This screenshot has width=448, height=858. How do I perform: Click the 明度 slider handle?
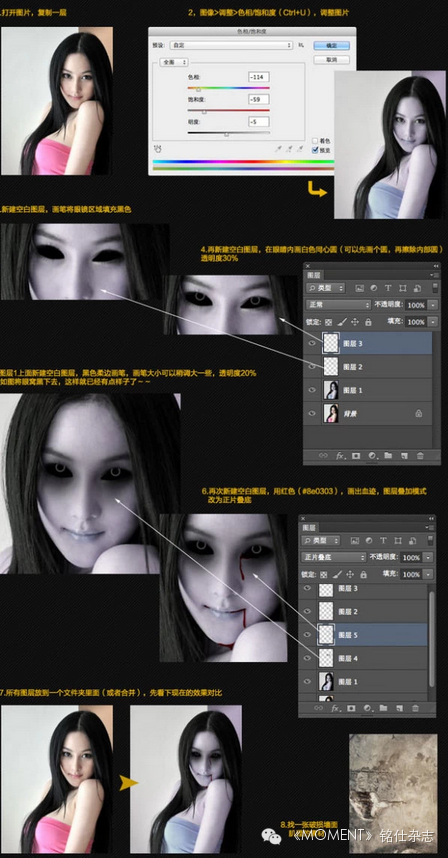click(x=226, y=134)
